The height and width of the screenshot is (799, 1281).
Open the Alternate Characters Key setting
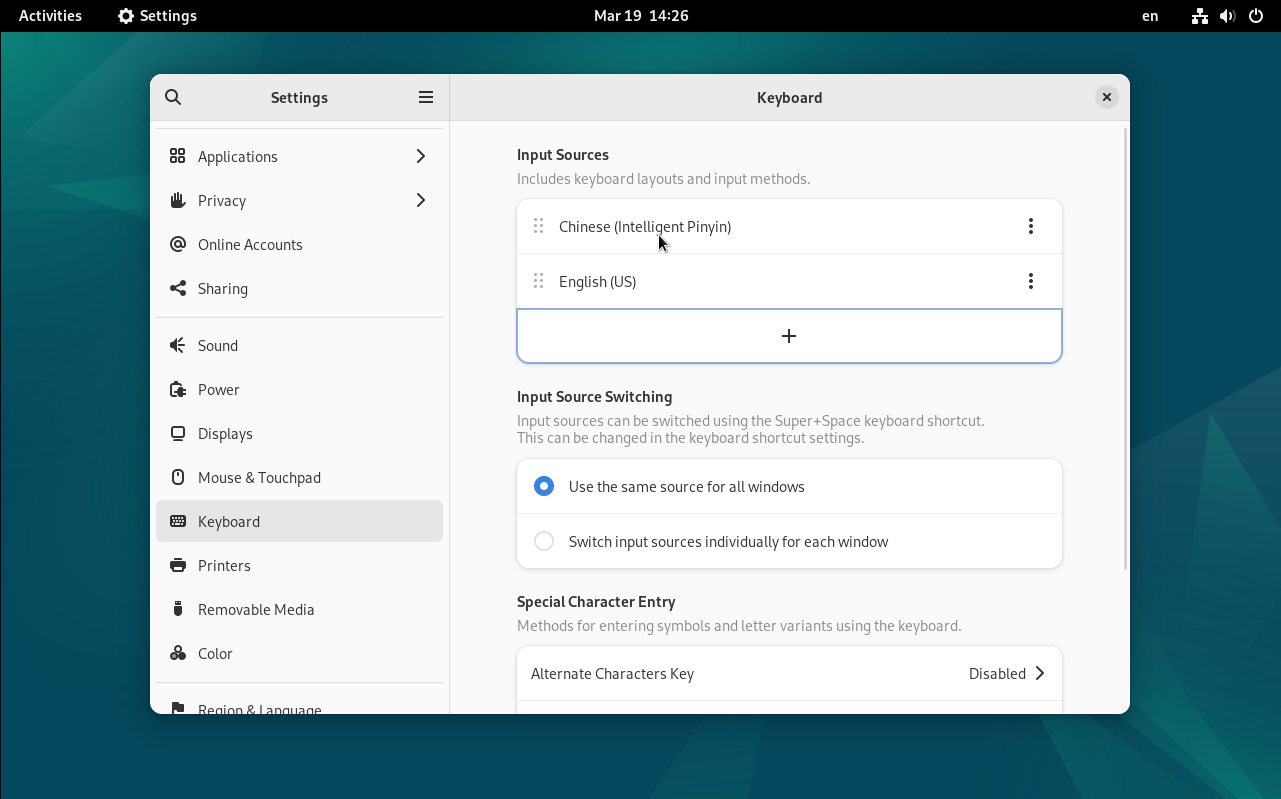(x=789, y=674)
